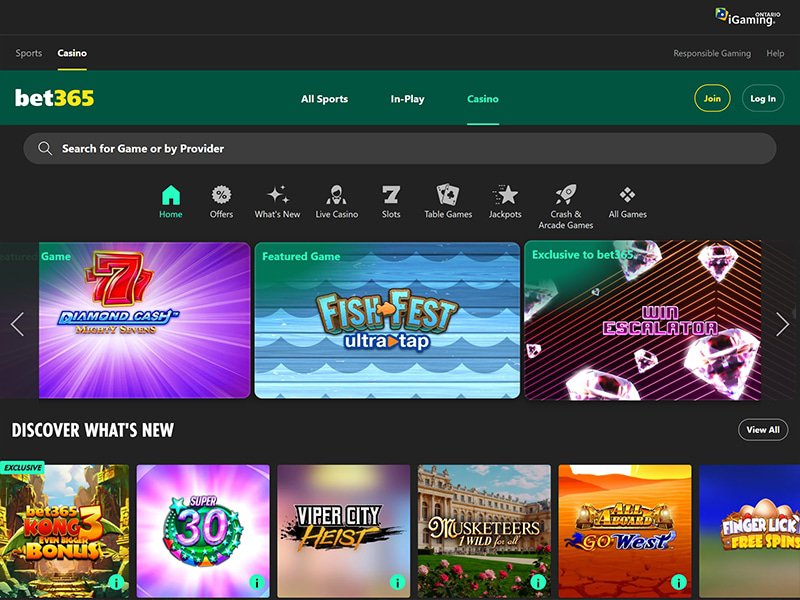Click the Log In button
Viewport: 800px width, 600px height.
763,98
